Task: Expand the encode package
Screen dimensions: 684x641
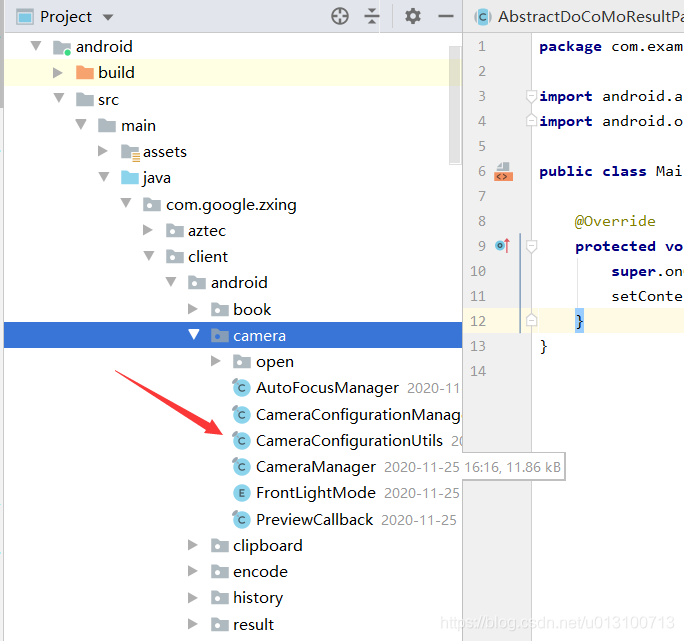Action: (x=192, y=571)
